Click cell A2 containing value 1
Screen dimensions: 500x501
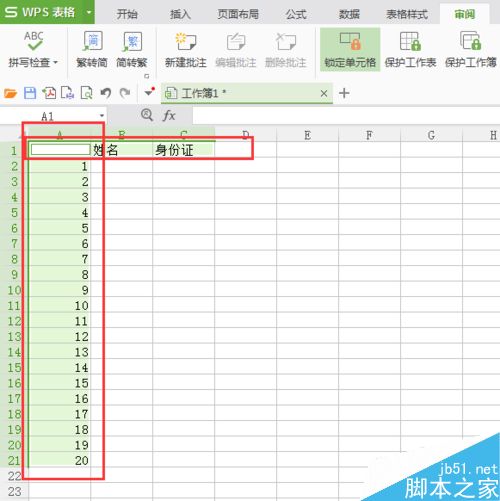[60, 166]
